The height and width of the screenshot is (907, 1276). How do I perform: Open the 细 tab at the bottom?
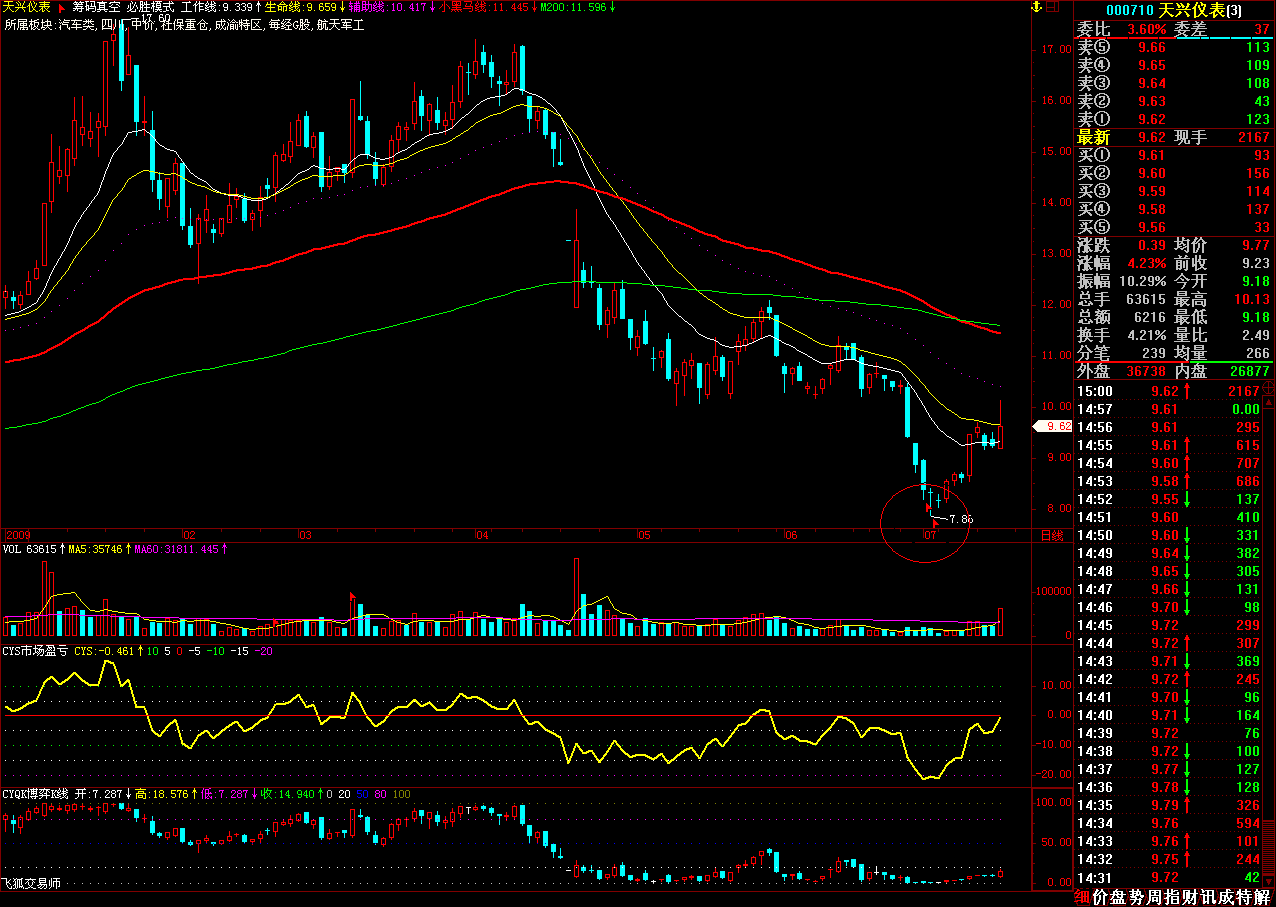1082,897
